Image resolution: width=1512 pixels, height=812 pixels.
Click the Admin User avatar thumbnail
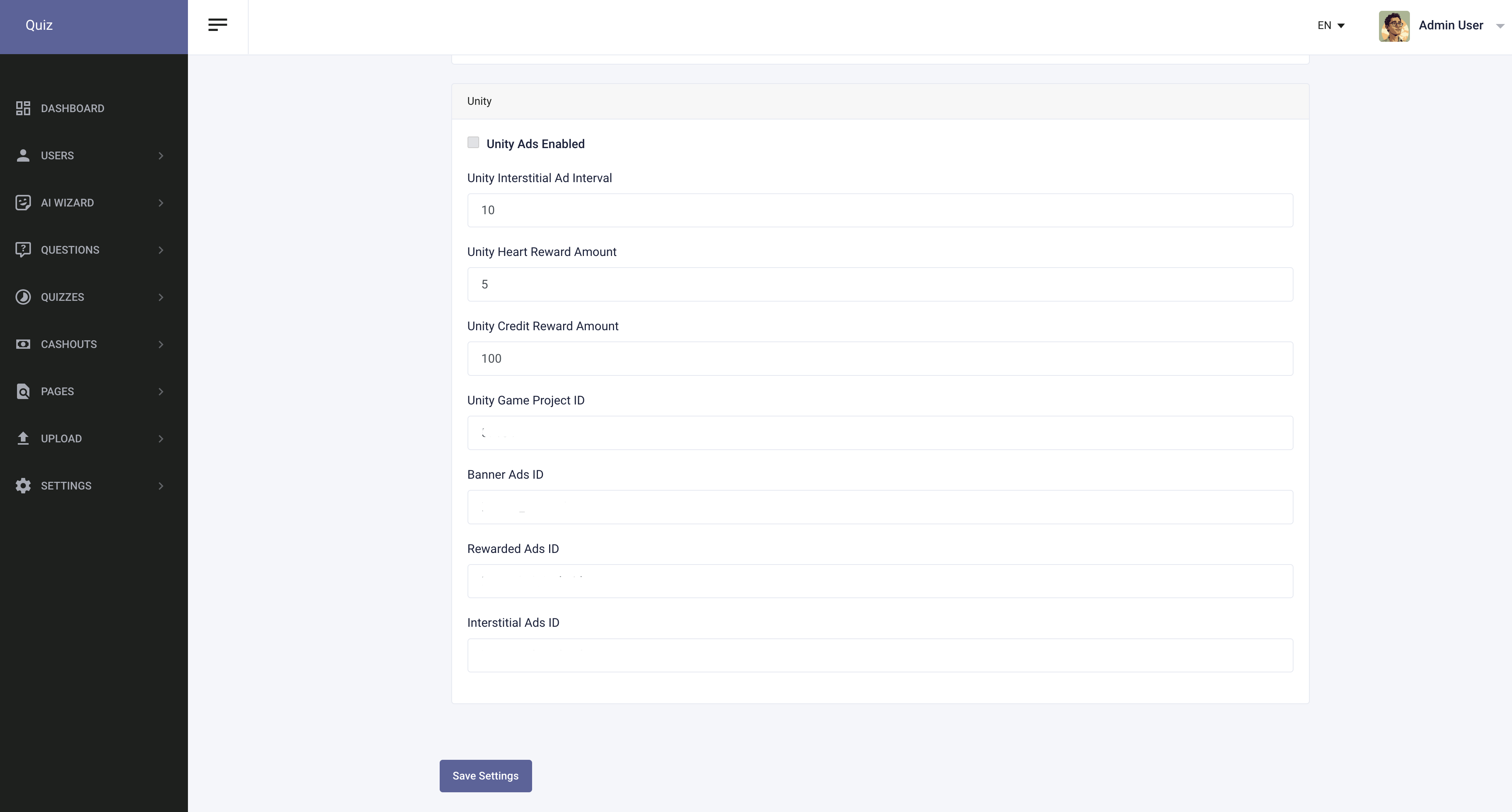[1394, 26]
